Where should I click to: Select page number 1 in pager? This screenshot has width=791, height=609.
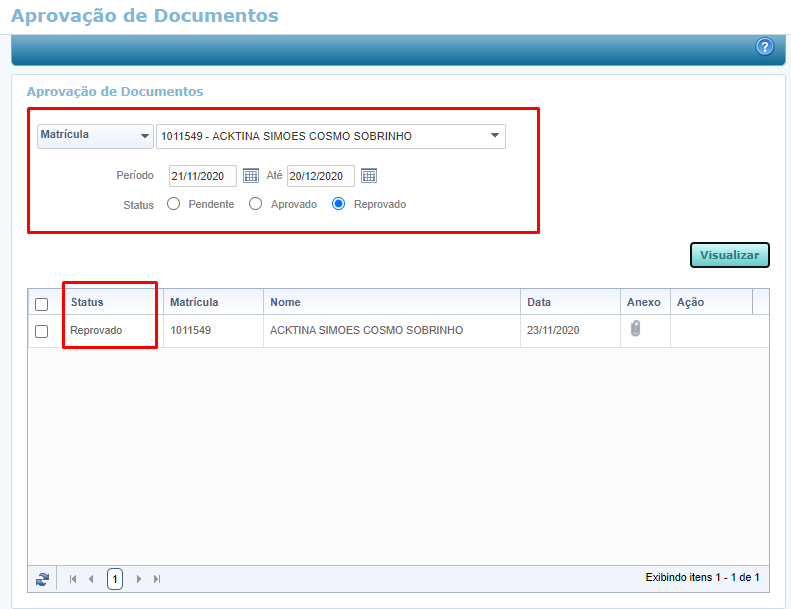(115, 578)
